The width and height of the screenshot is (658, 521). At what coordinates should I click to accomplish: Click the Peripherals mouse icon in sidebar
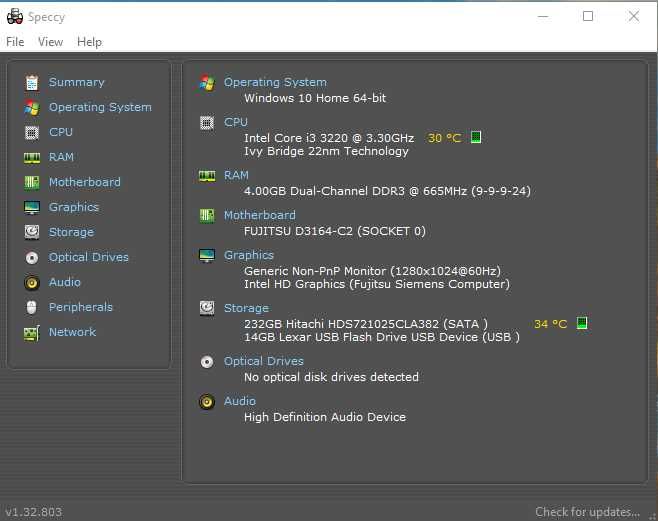pyautogui.click(x=32, y=307)
